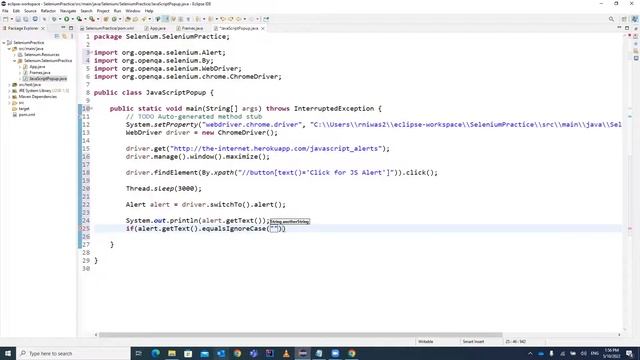640x360 pixels.
Task: Click the Collapse All icon in Package Explorer
Action: pos(57,36)
